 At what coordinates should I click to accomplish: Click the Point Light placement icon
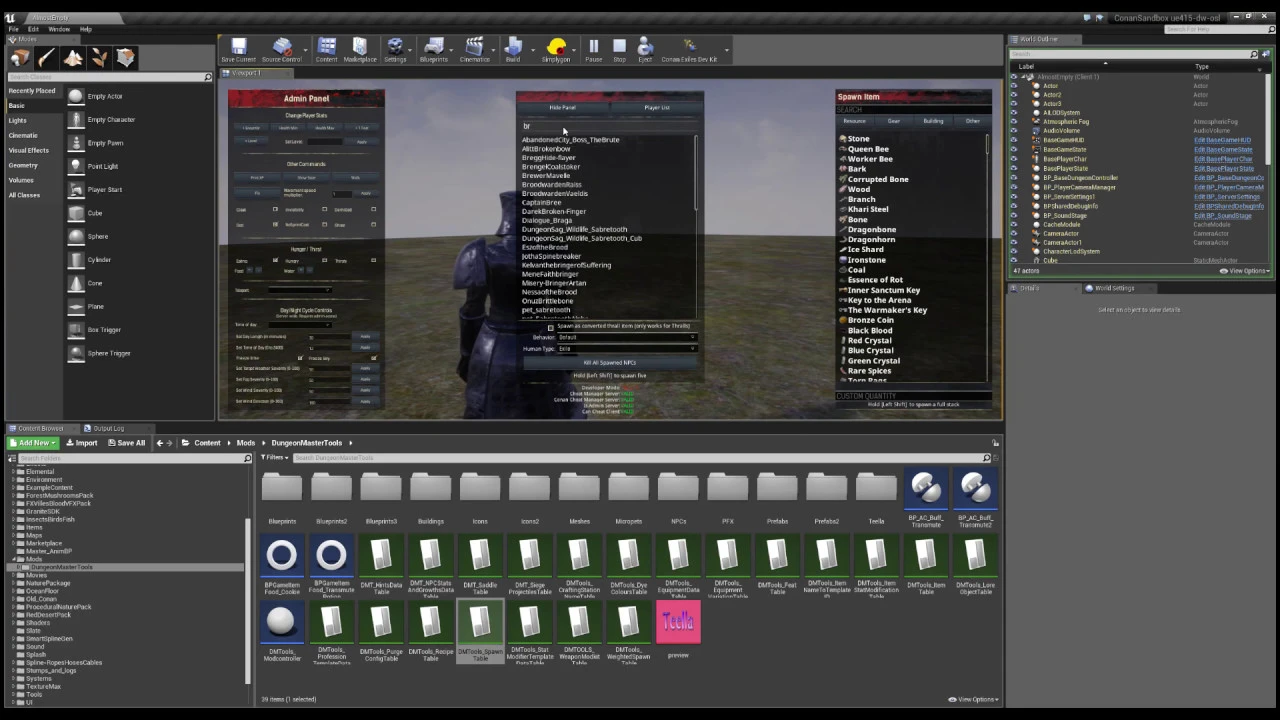(x=76, y=166)
